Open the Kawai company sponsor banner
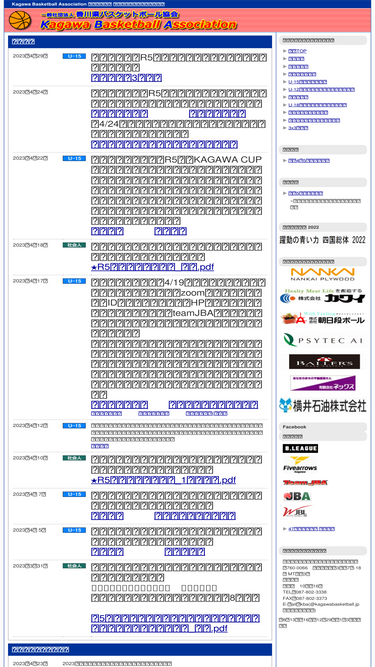Viewport: 375px width, 667px height. [323, 296]
